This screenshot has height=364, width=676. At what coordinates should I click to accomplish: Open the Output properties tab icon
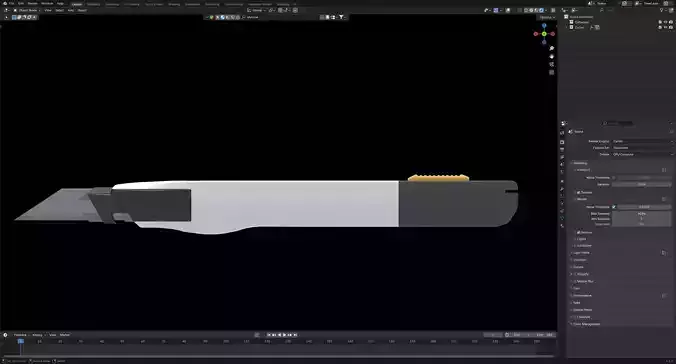pos(562,149)
